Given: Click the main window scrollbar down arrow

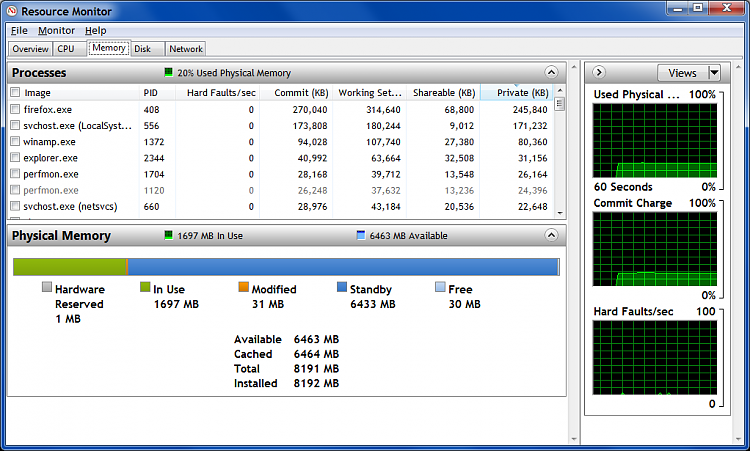Looking at the screenshot, I should [x=574, y=439].
